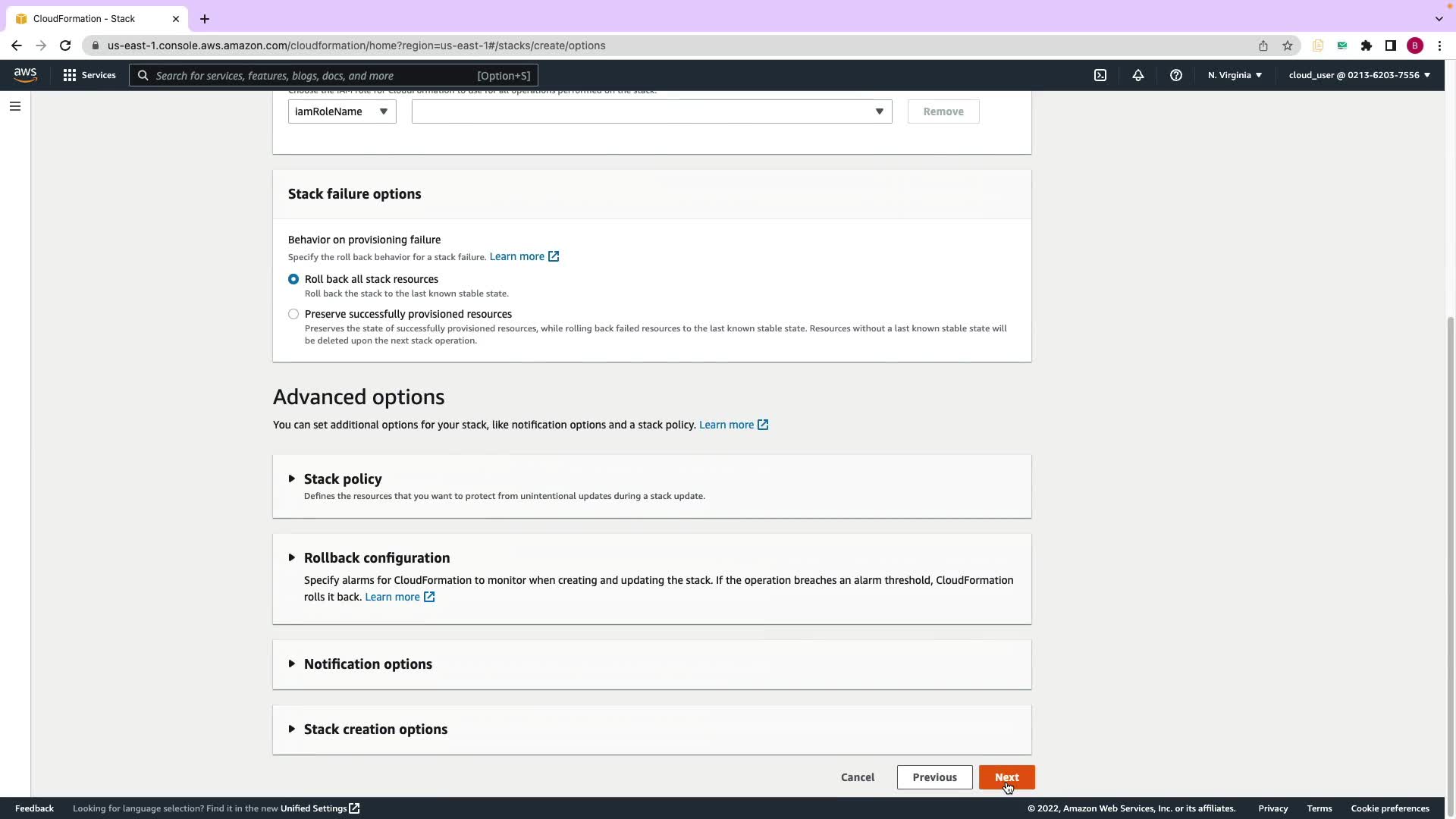
Task: Open the AWS CloudShell icon
Action: pyautogui.click(x=1100, y=75)
